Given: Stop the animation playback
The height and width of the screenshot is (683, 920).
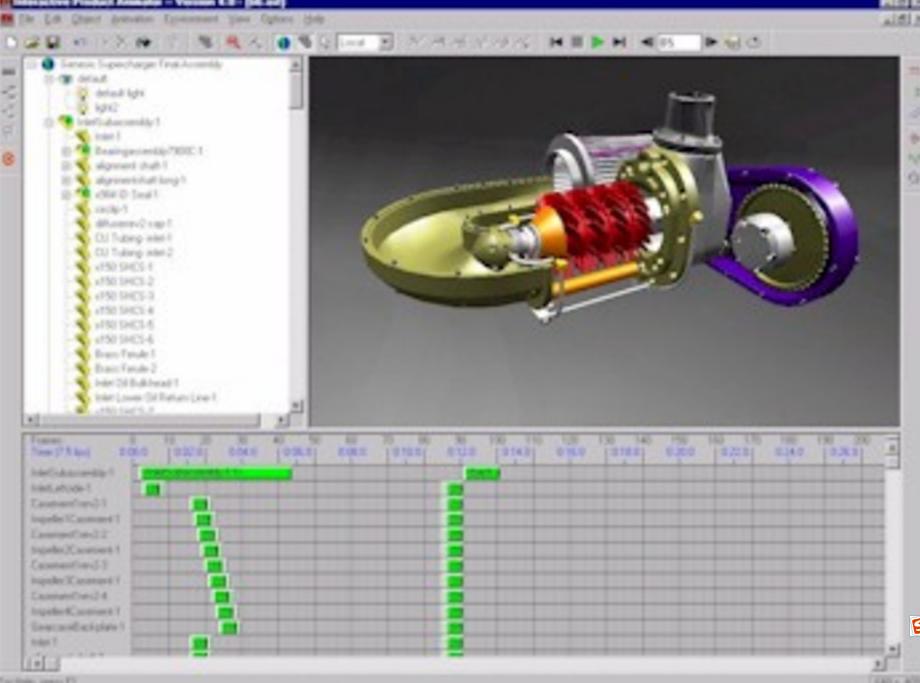Looking at the screenshot, I should click(x=577, y=42).
